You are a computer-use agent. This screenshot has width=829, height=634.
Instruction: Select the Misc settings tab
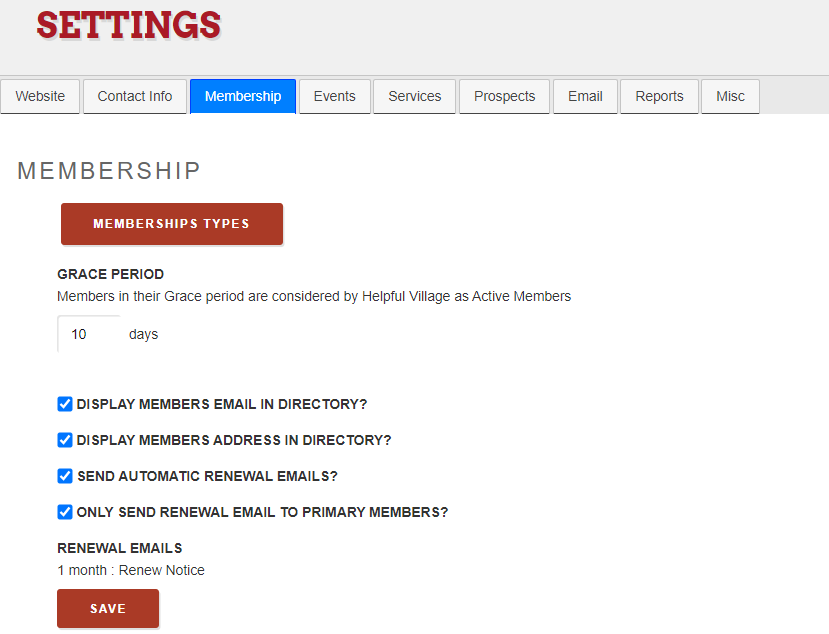coord(730,96)
